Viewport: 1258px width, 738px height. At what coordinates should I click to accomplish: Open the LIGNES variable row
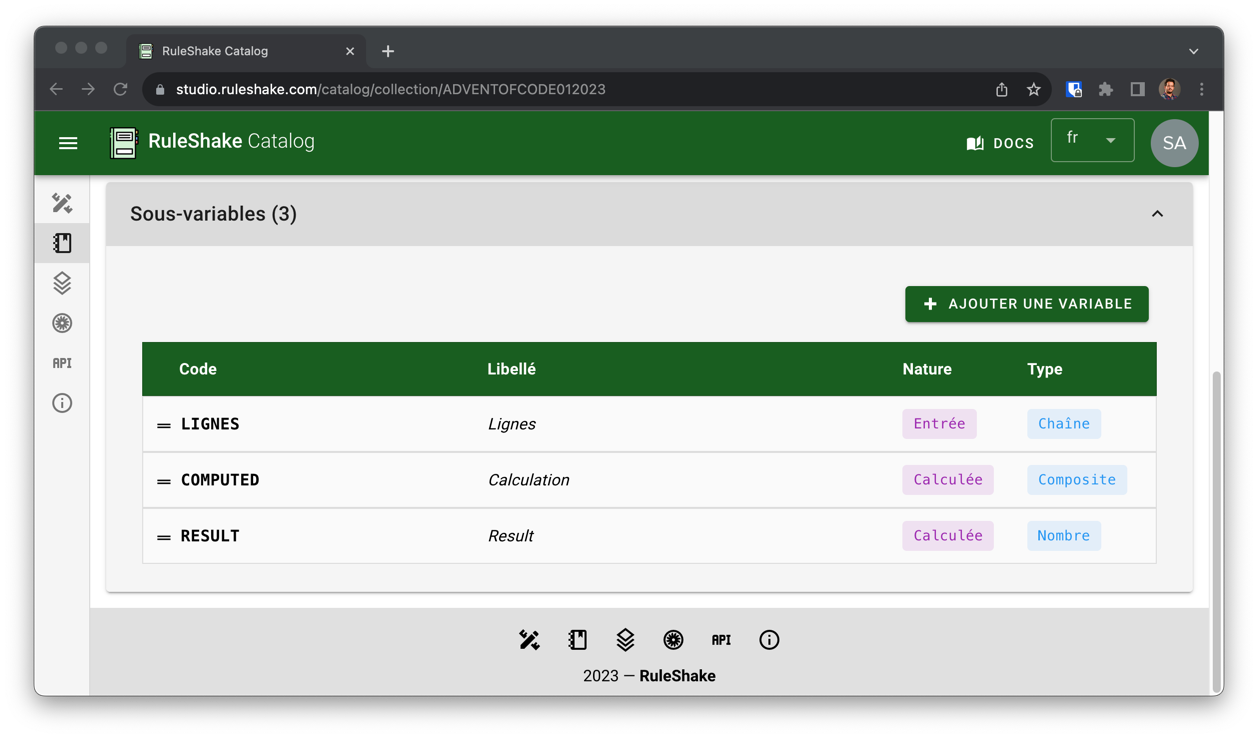point(211,424)
